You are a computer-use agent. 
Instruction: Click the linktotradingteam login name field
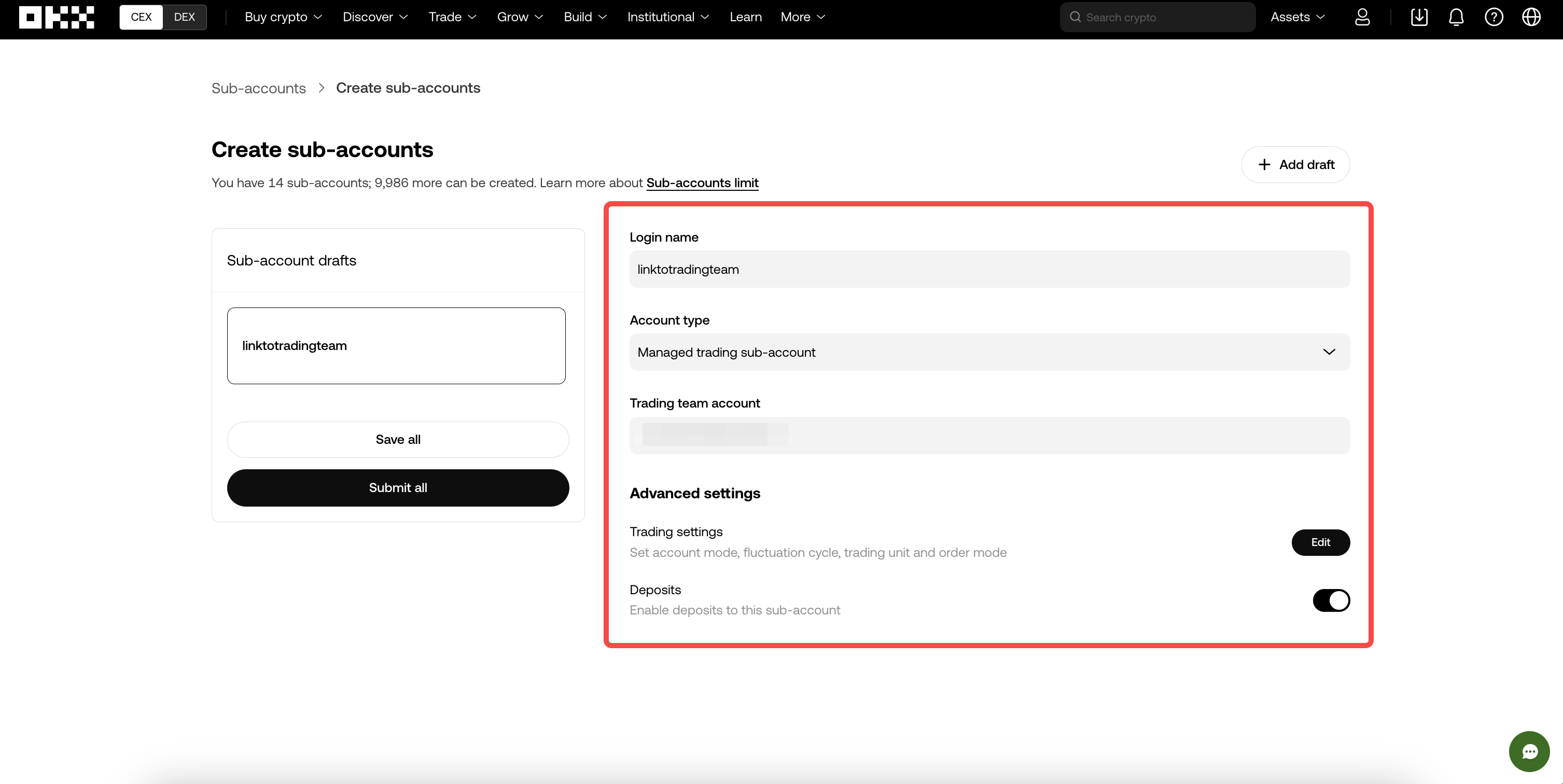tap(989, 270)
